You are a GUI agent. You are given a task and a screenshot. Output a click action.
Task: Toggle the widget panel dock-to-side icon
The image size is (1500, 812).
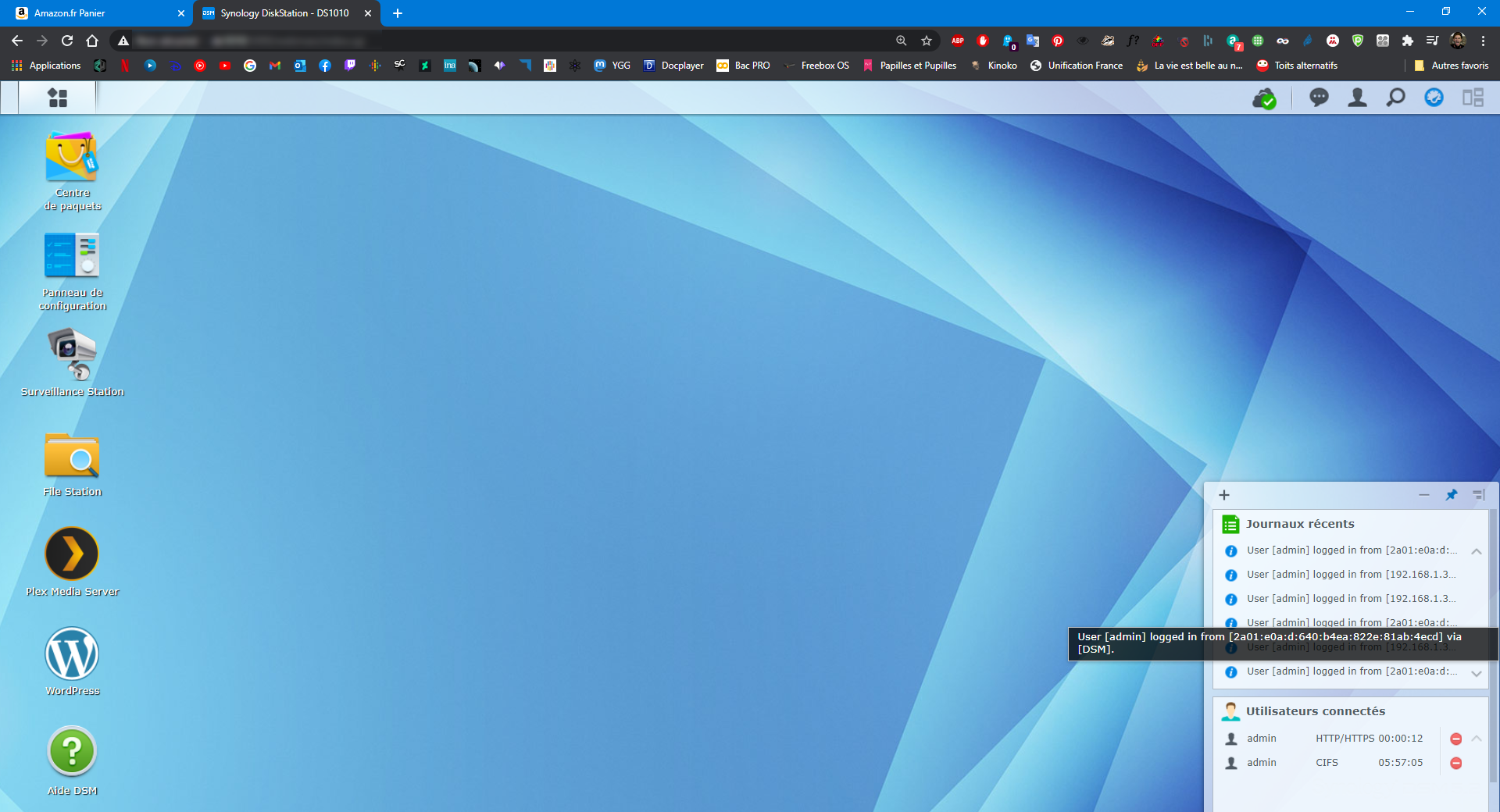point(1478,495)
